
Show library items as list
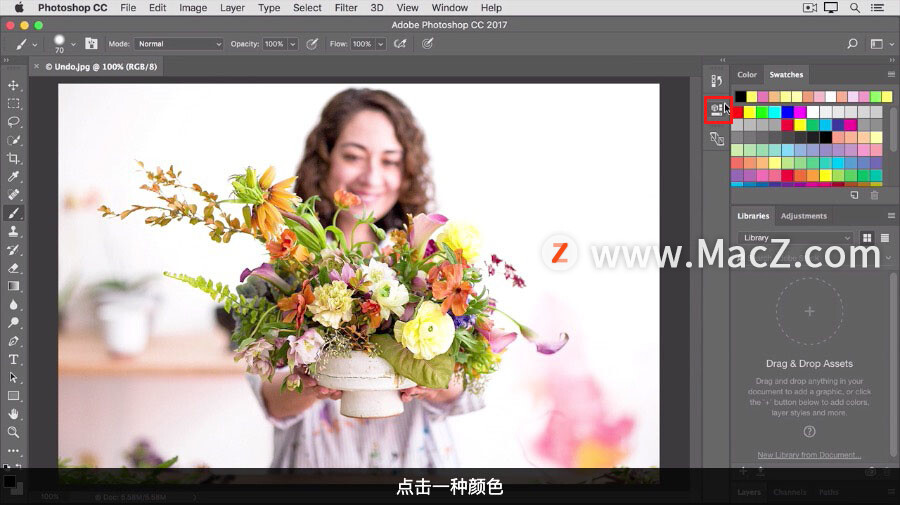click(x=885, y=238)
